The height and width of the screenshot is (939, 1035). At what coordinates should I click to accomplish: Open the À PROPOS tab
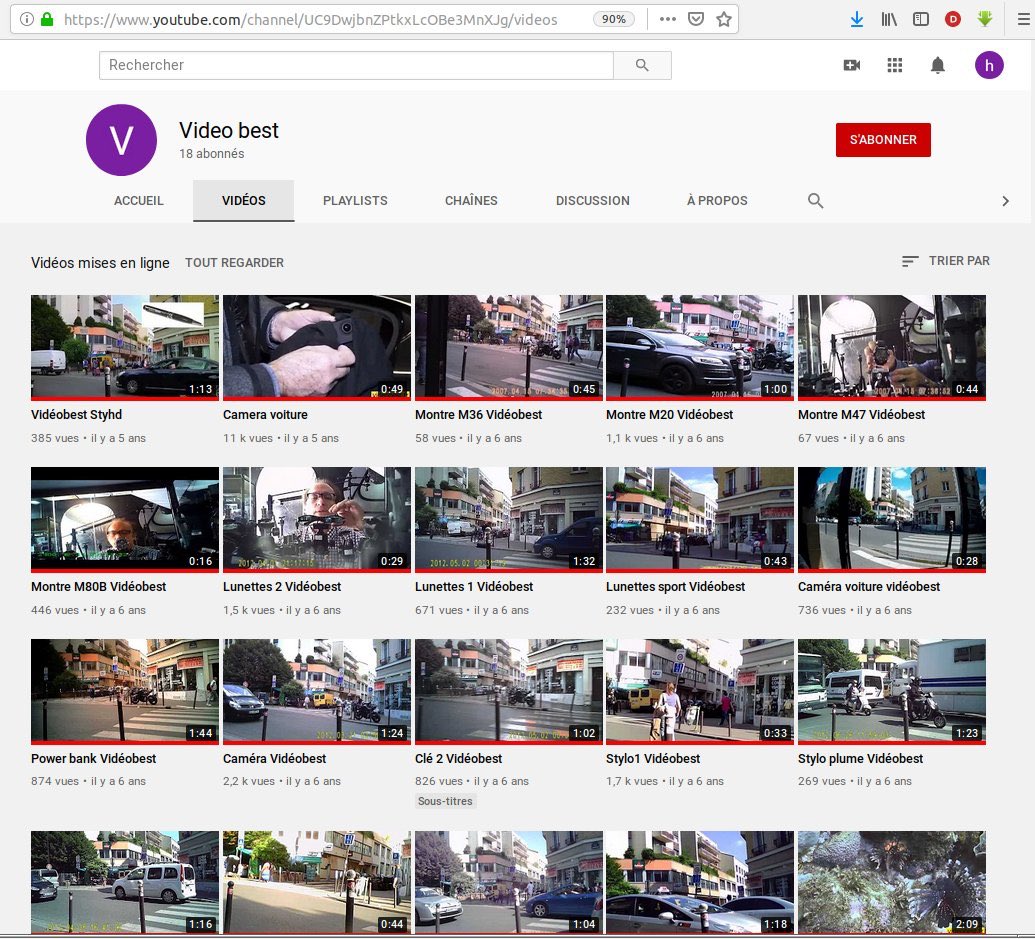coord(717,201)
